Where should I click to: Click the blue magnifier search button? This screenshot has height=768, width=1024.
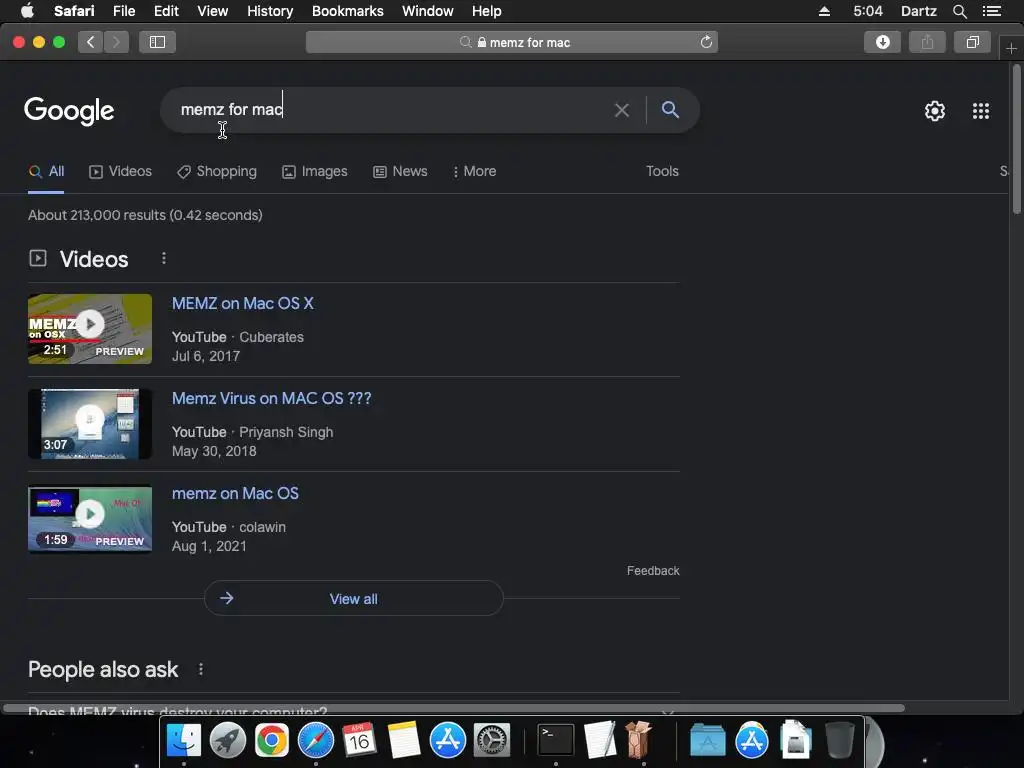click(670, 109)
